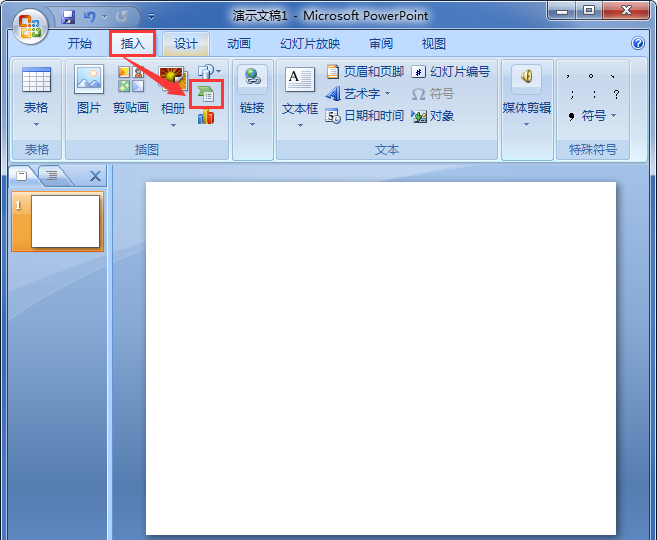
Task: Switch to the 开始 tab
Action: coord(80,44)
